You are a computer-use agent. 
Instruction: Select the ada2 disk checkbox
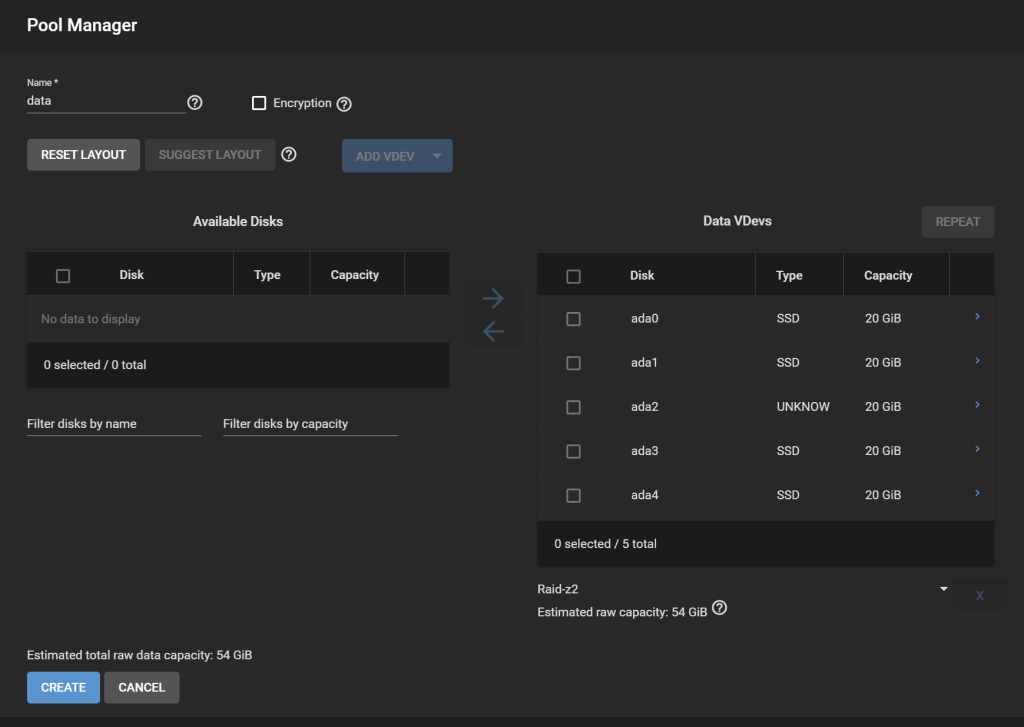(x=573, y=407)
